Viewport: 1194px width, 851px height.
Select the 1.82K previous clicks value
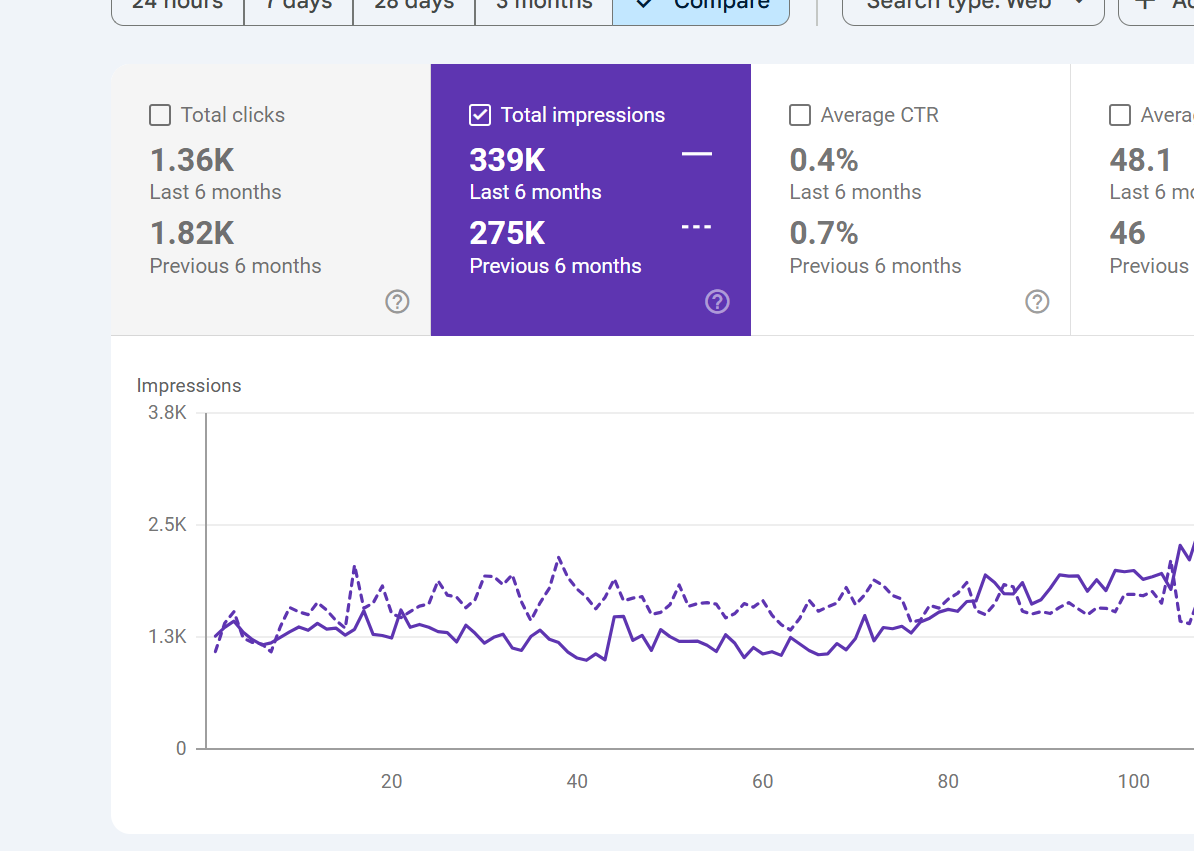(x=192, y=233)
